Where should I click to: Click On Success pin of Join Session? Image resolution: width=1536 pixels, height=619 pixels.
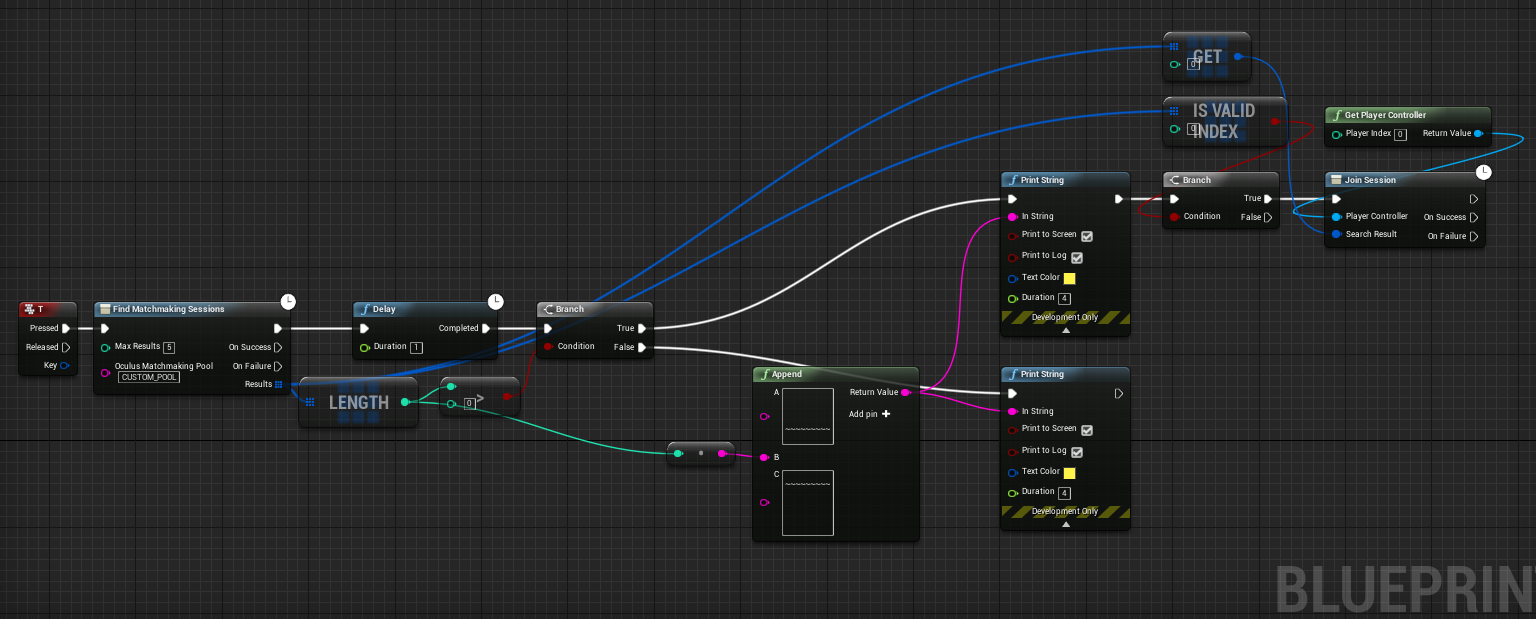point(1474,217)
